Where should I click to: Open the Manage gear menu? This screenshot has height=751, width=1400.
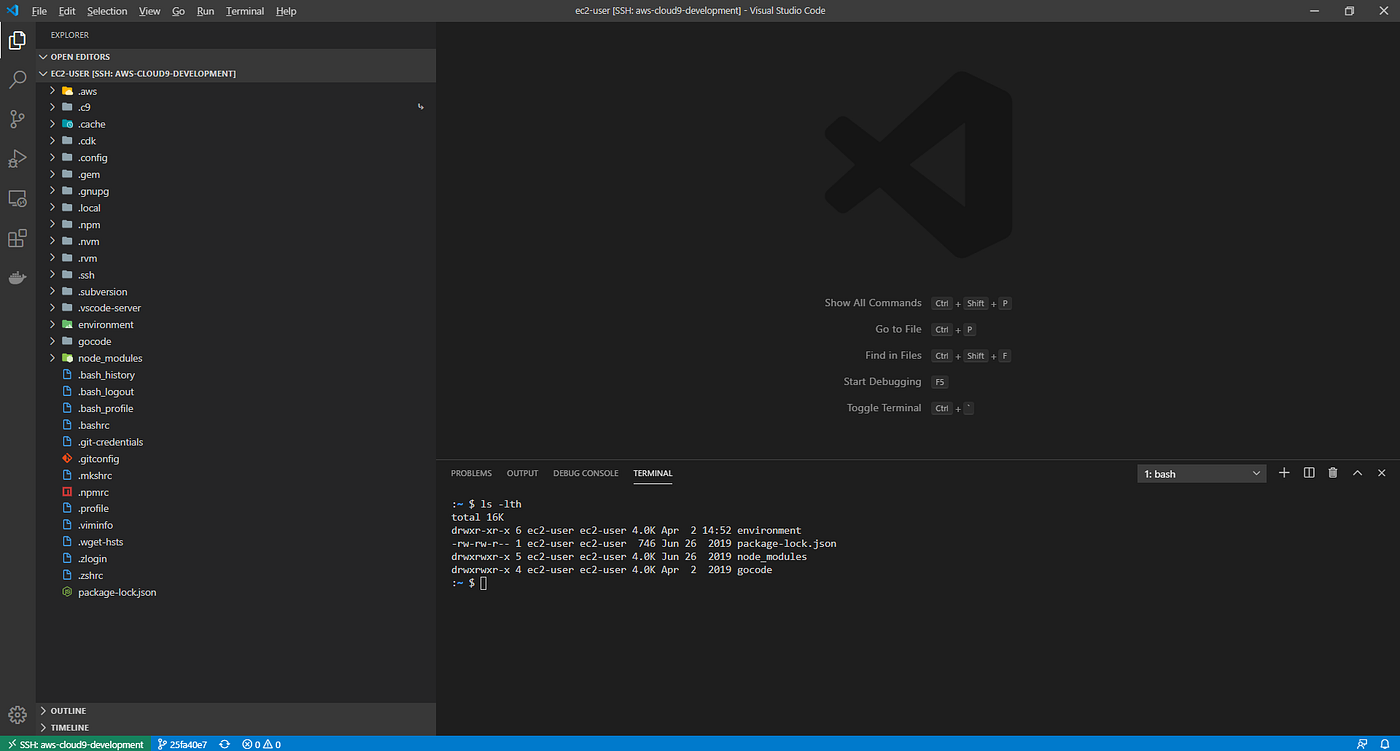17,715
